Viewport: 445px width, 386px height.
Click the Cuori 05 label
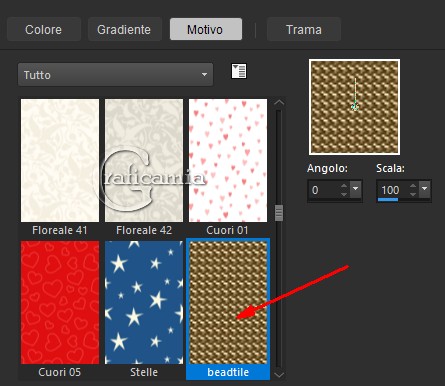click(x=60, y=372)
